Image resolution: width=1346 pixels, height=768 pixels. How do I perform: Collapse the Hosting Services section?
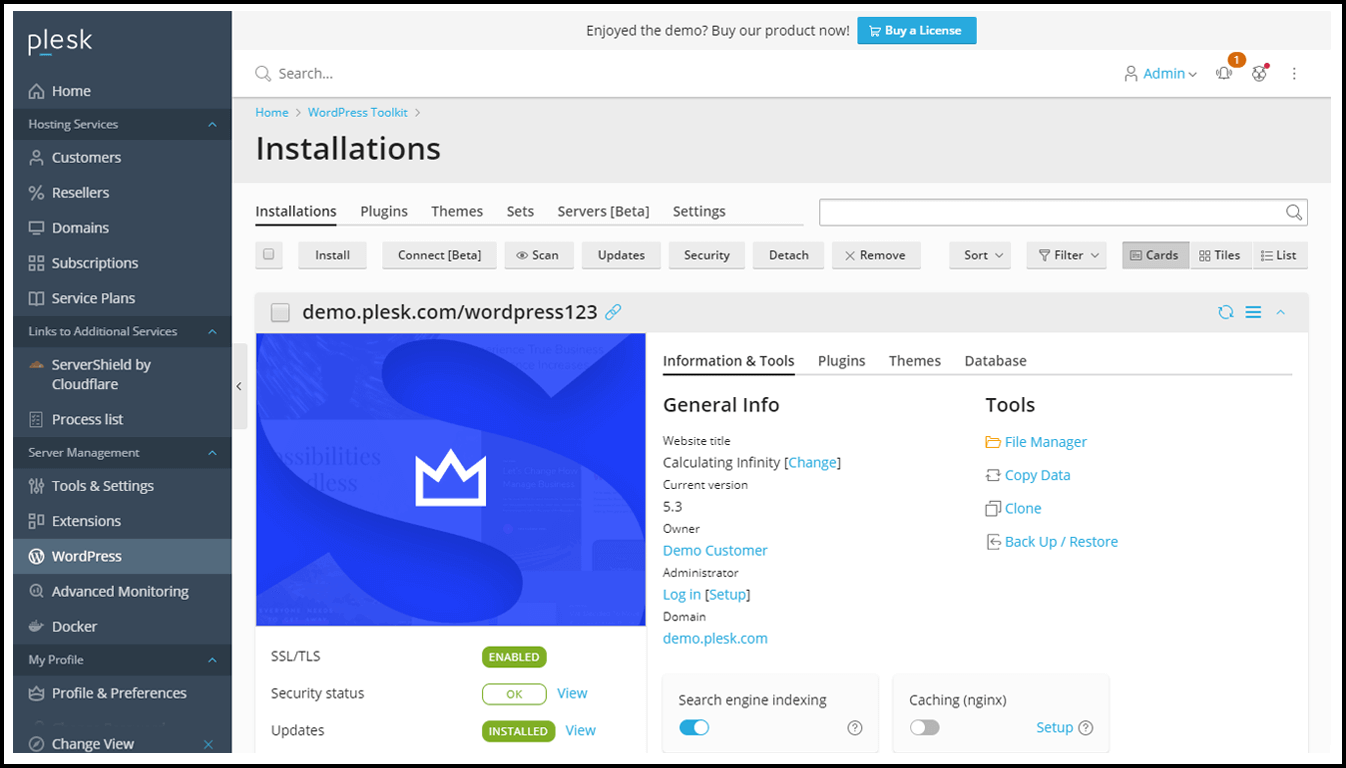(212, 125)
